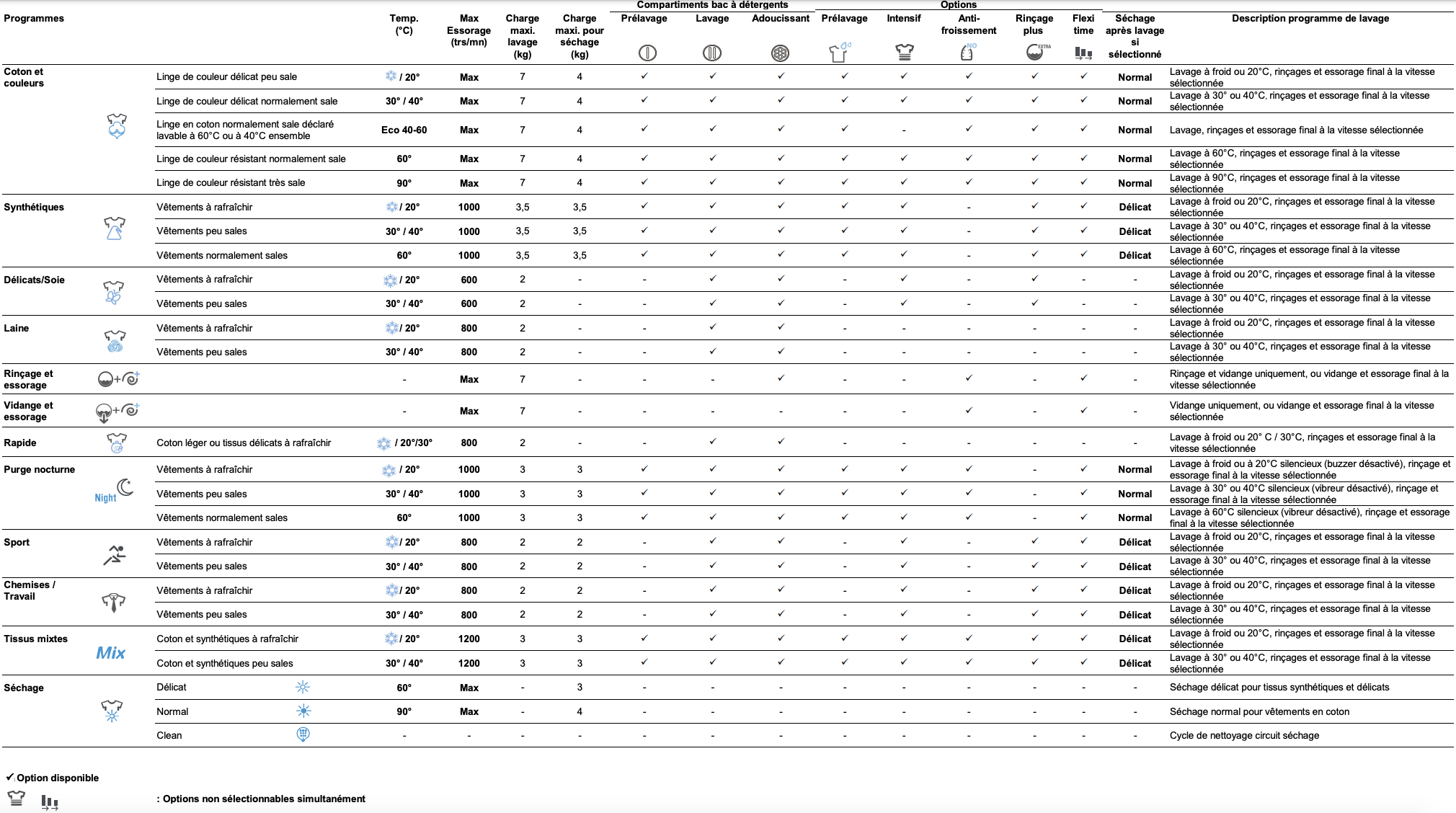This screenshot has width=1456, height=813.
Task: Click the blue Mix logo icon
Action: click(x=110, y=652)
